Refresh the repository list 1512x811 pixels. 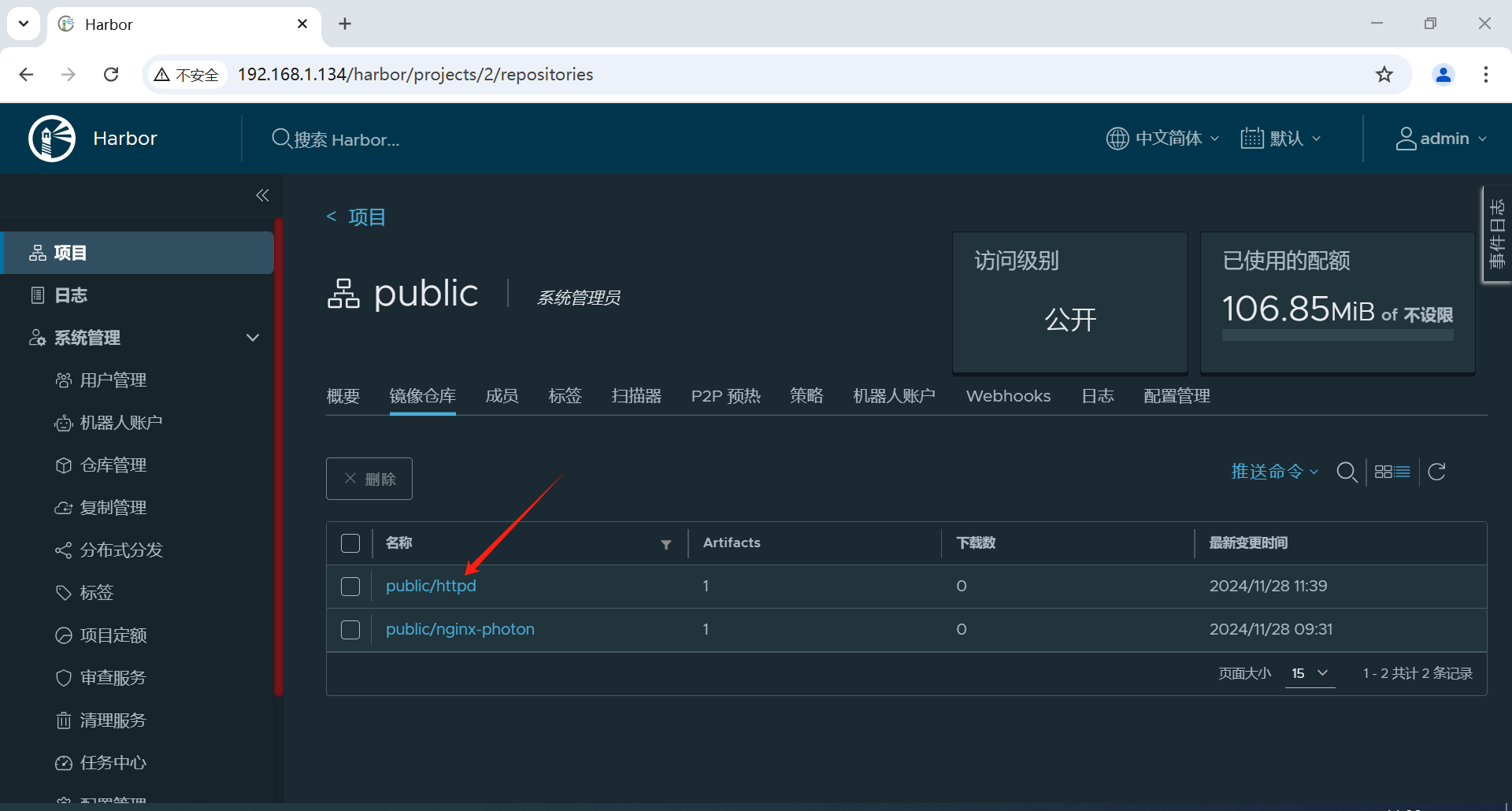point(1436,472)
